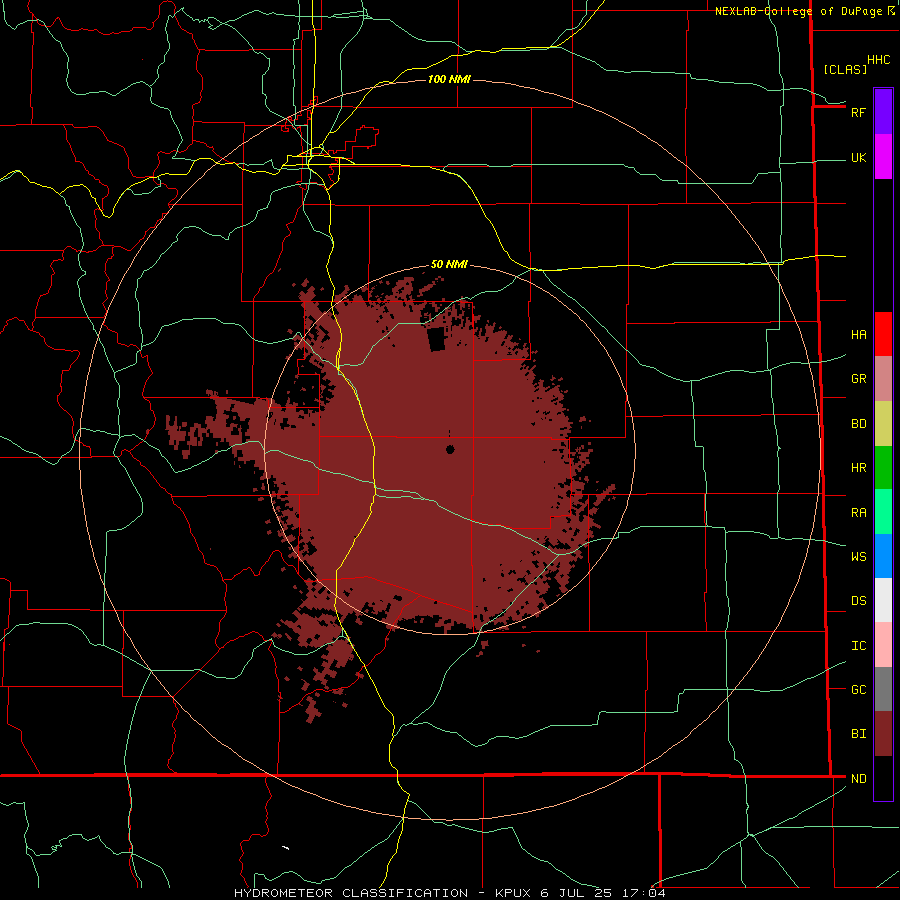Click the black rectangular gap in the radar echo
This screenshot has width=900, height=900.
tap(436, 339)
